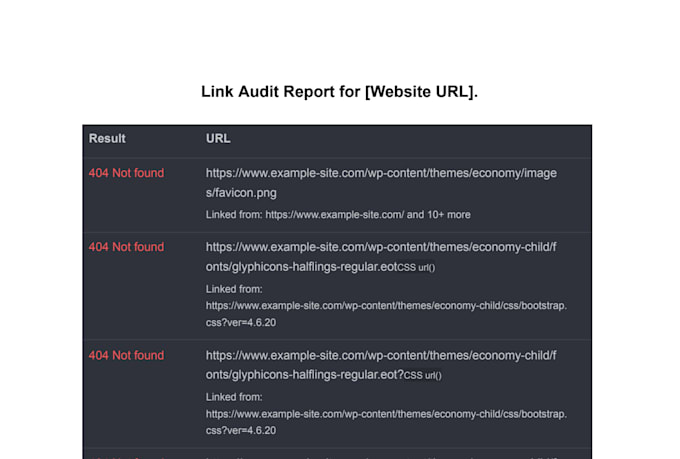Viewport: 680px width, 459px height.
Task: Open the bootstrap.css?ver=4.6.20 link in the second row
Action: pyautogui.click(x=386, y=314)
